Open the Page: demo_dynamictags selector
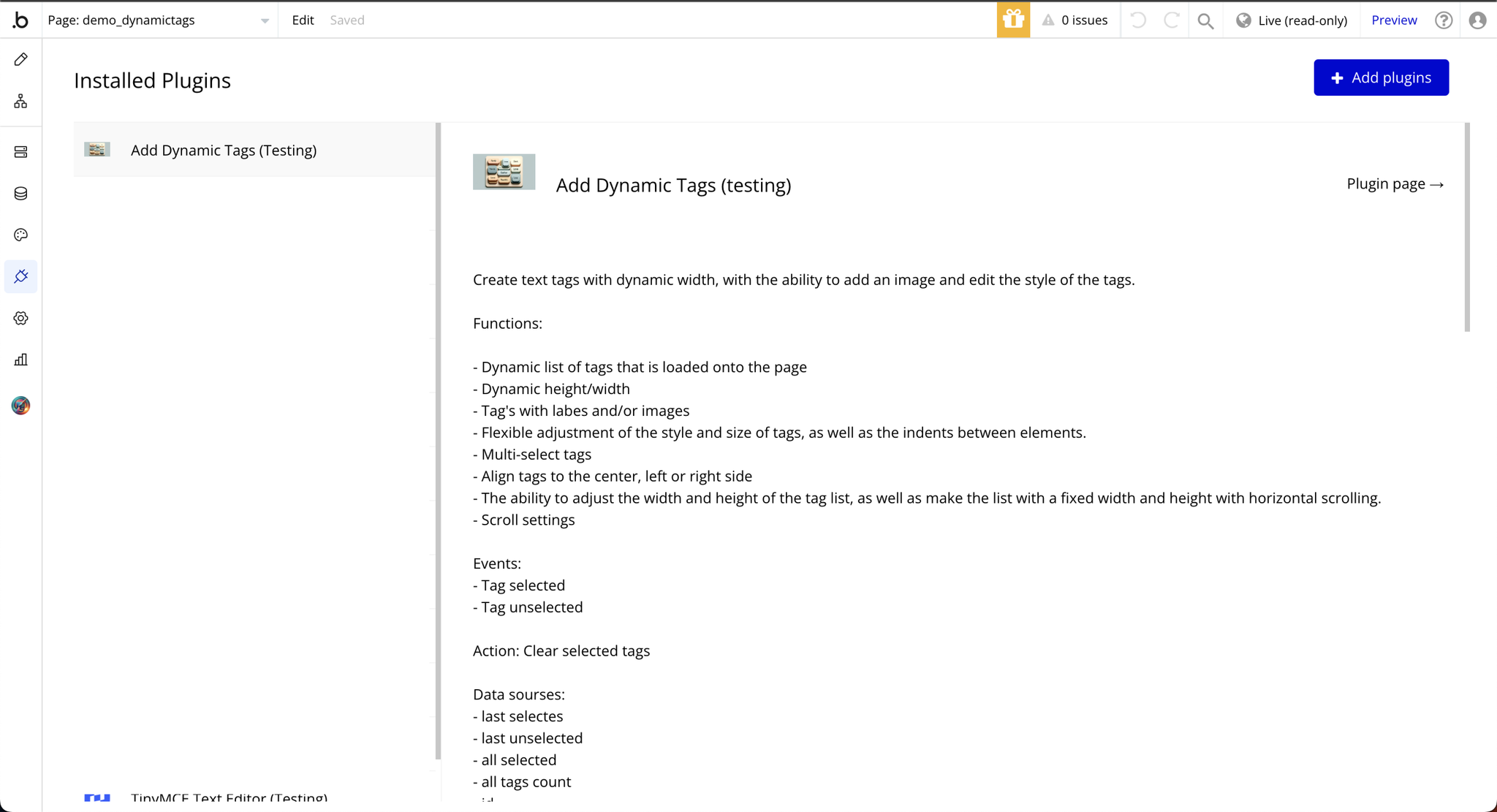The image size is (1497, 812). click(159, 20)
